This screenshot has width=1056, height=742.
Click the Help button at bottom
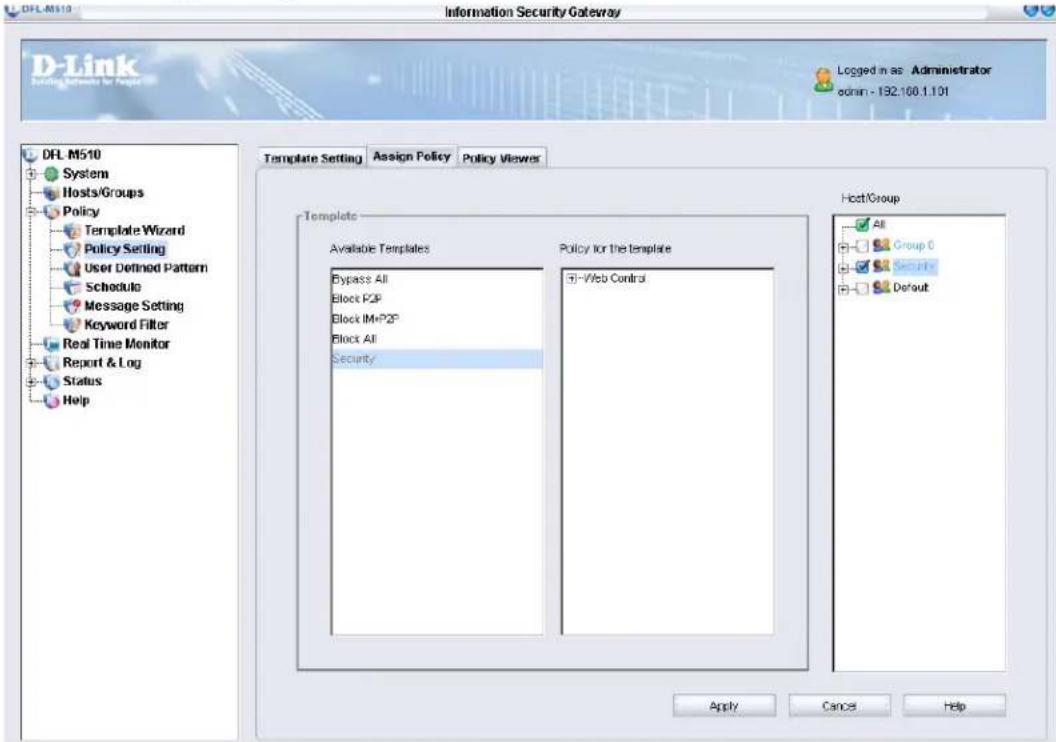[954, 706]
